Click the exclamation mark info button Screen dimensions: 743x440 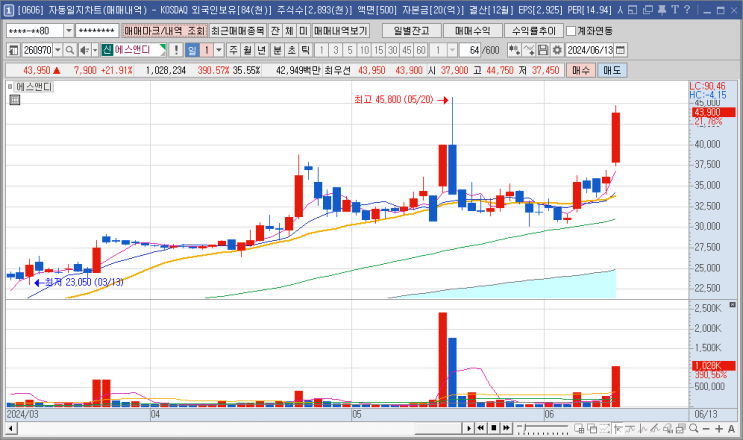tap(176, 50)
